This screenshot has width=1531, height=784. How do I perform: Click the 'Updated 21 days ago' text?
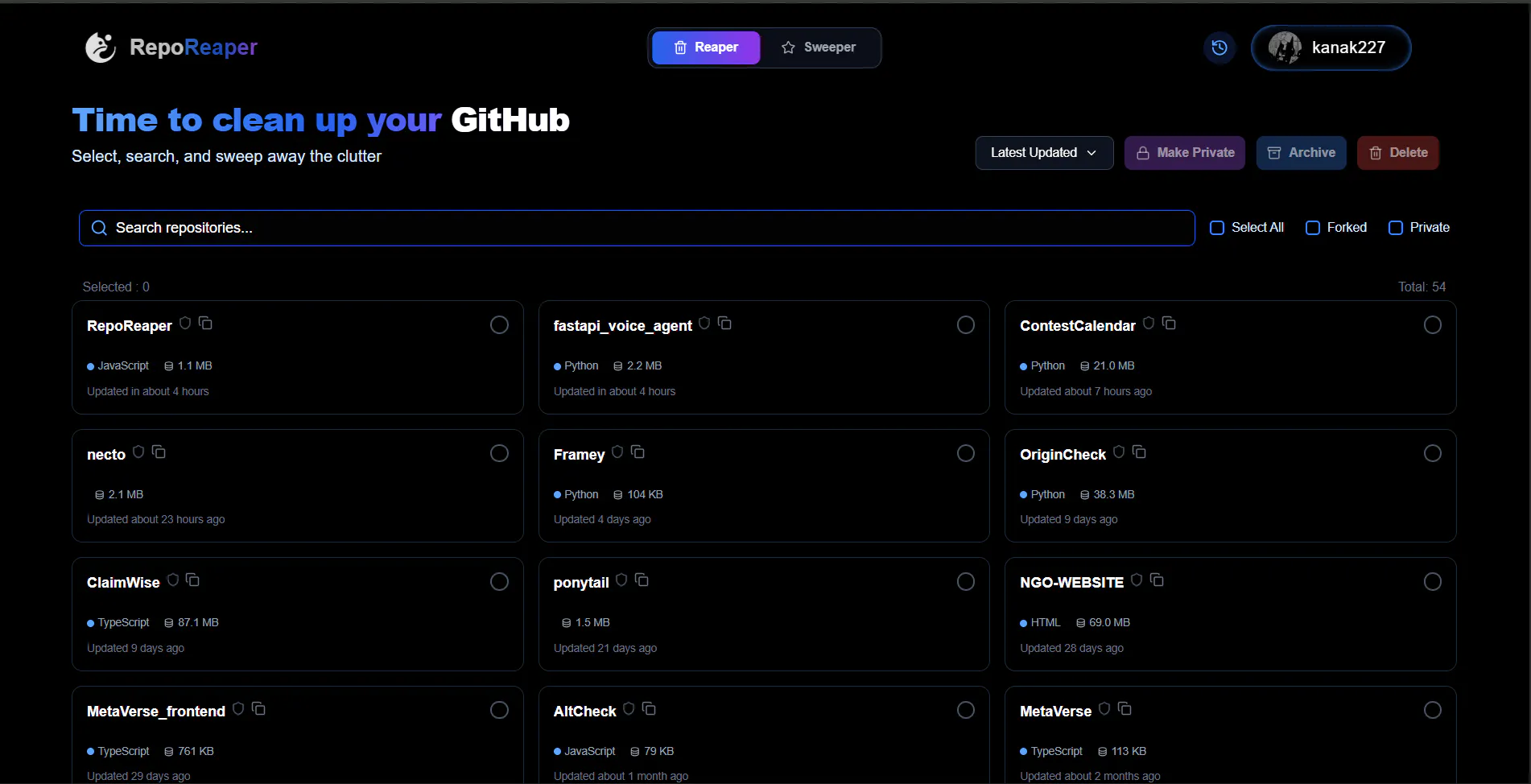605,648
